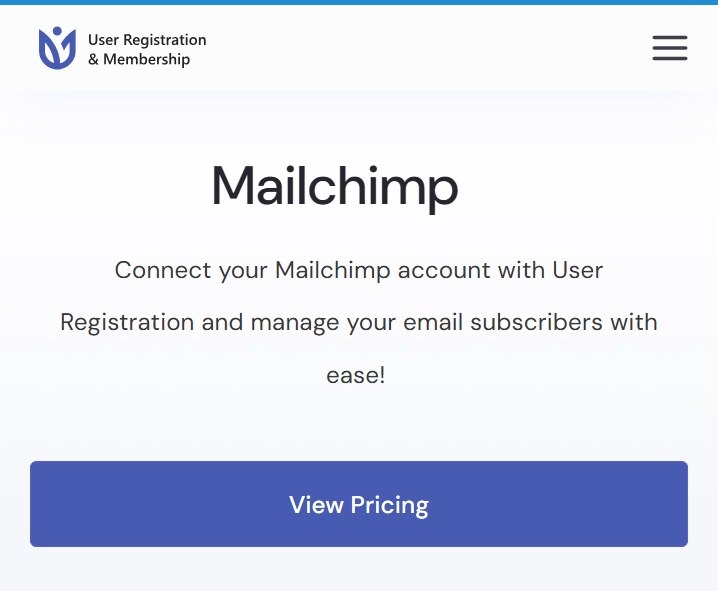Click the word 'ease!' in description
This screenshot has width=718, height=591.
point(356,375)
